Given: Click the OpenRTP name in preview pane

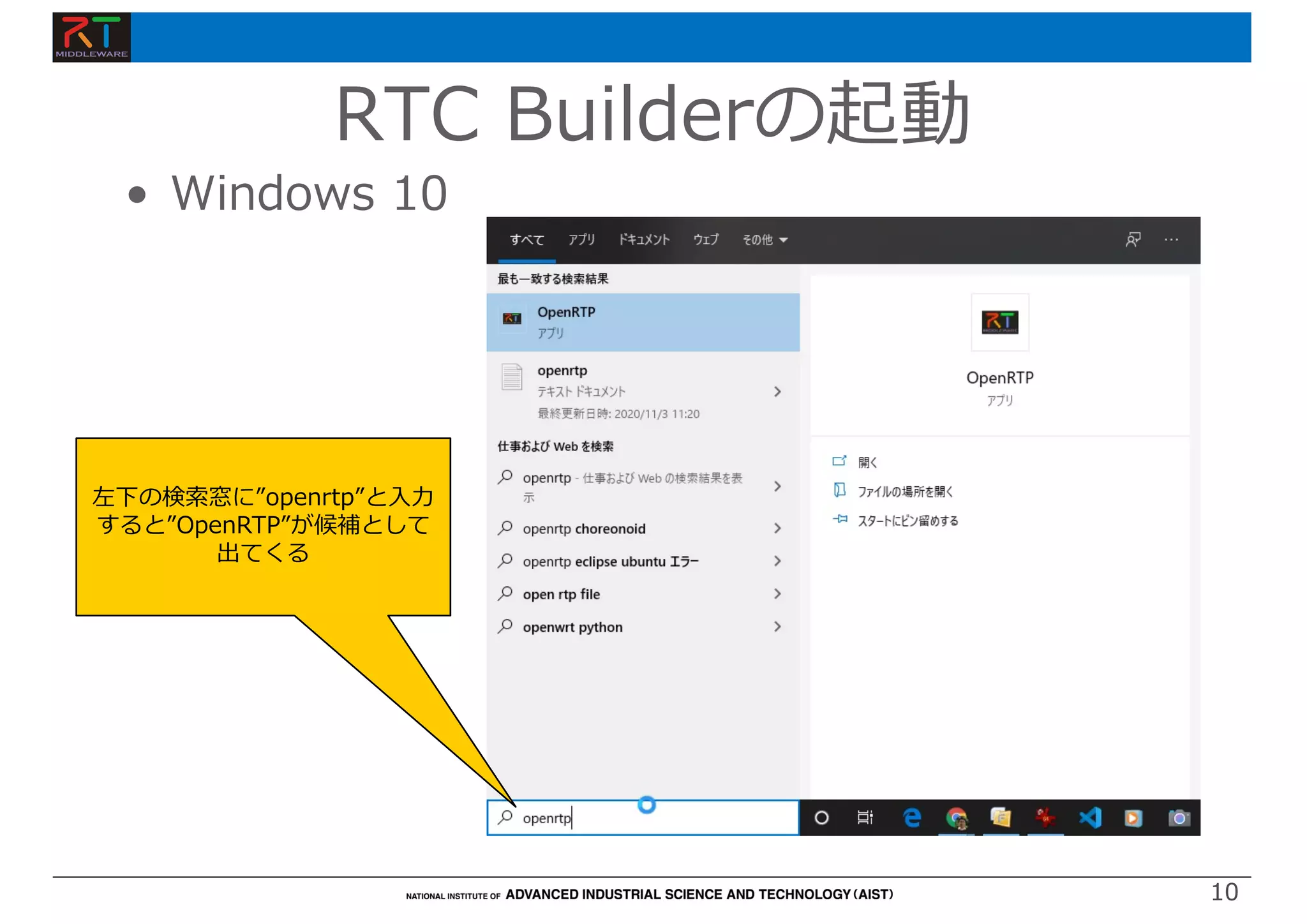Looking at the screenshot, I should [x=1000, y=378].
